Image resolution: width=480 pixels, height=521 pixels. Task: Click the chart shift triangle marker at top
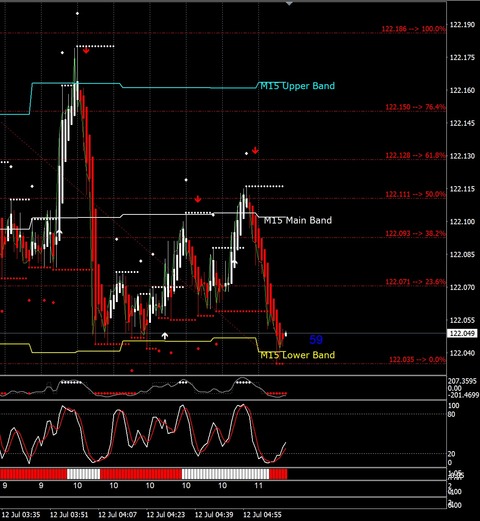[x=289, y=3]
